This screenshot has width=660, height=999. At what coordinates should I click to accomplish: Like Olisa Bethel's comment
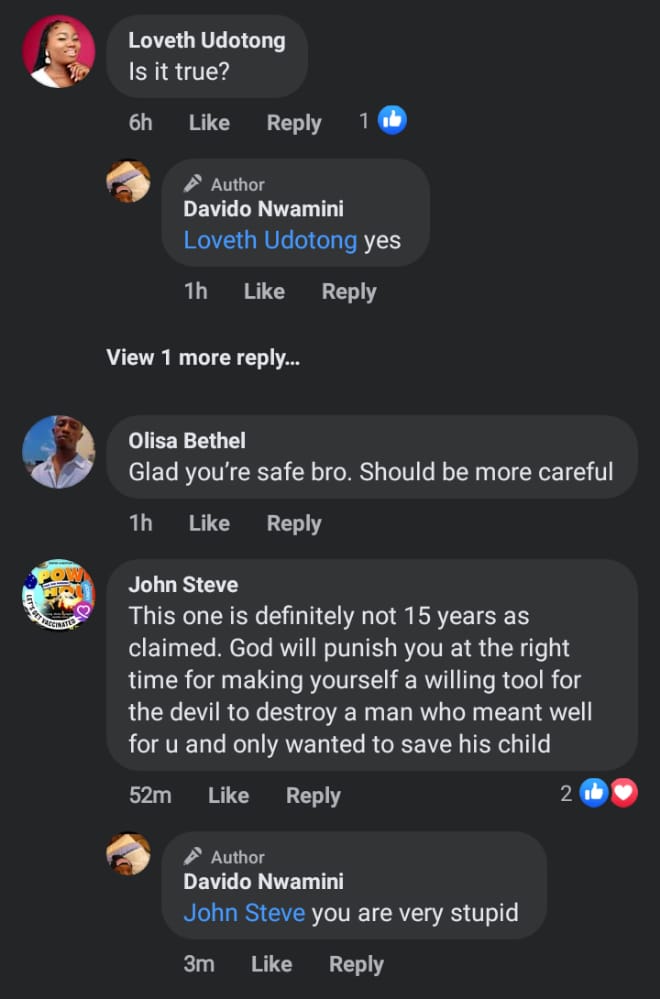click(209, 523)
